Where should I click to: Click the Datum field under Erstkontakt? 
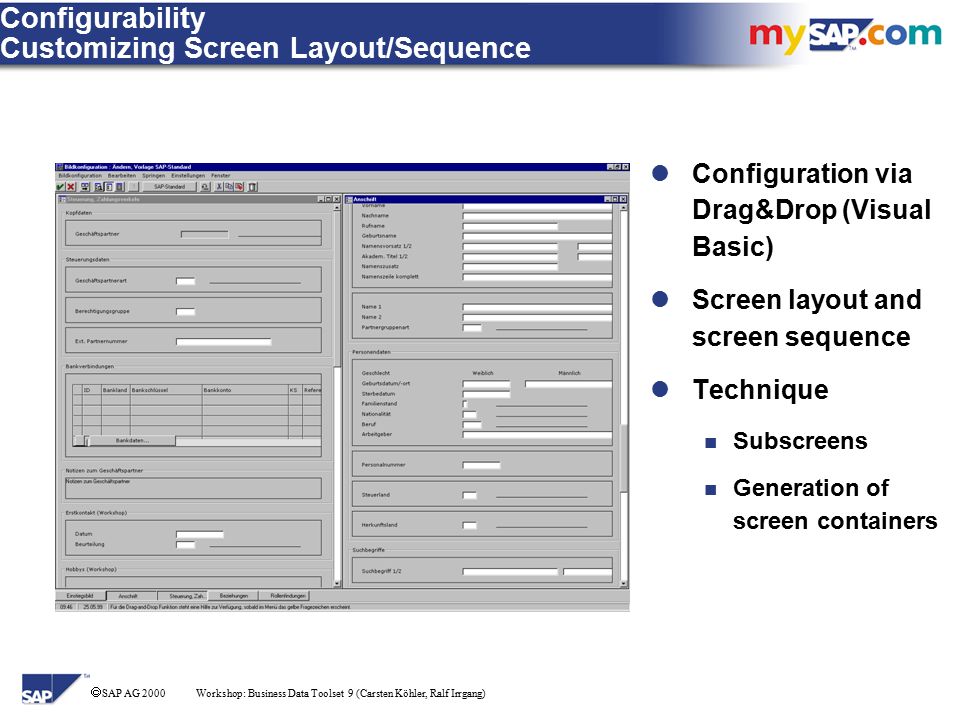pos(200,534)
